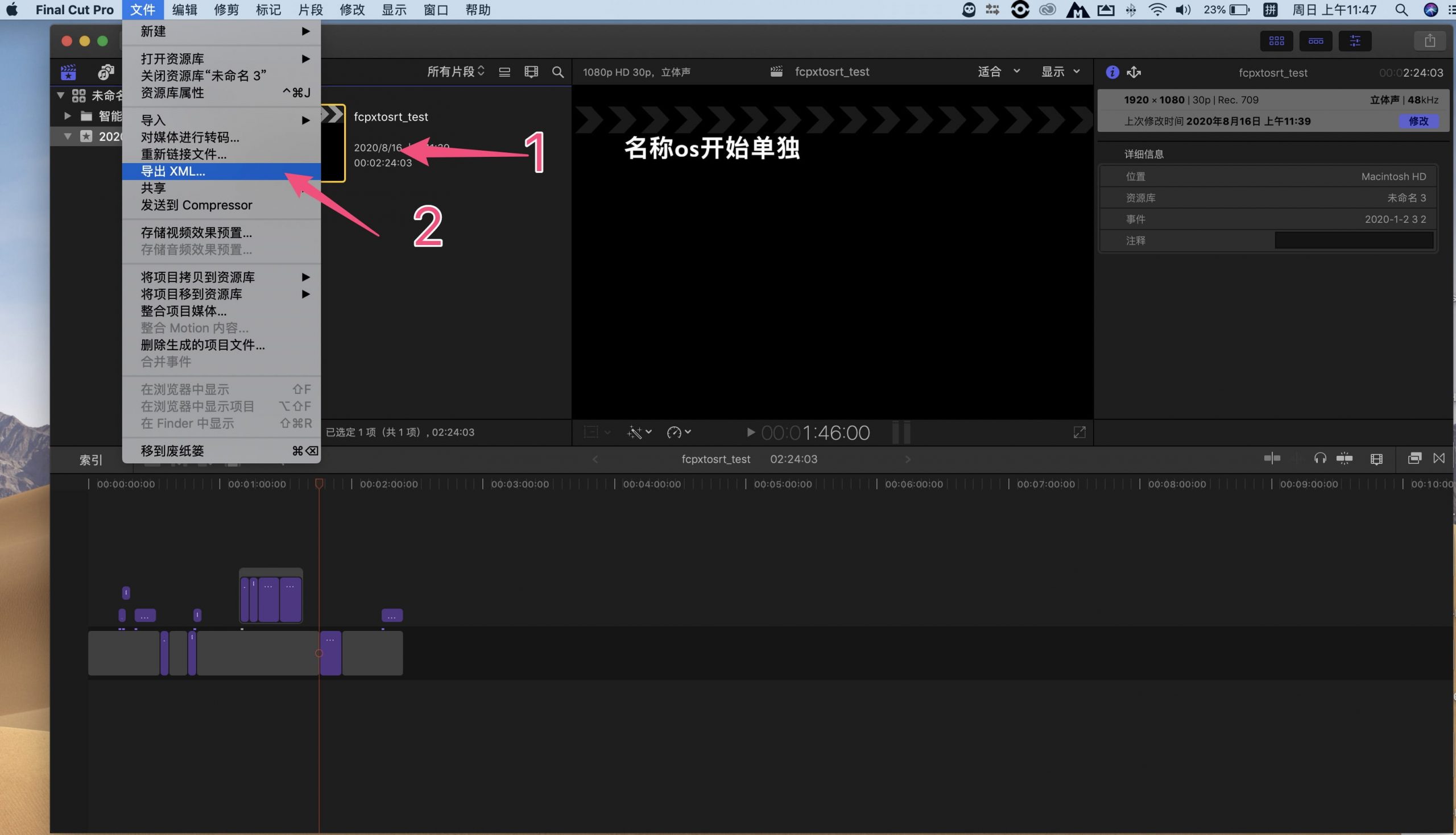The width and height of the screenshot is (1456, 835).
Task: Toggle snapping in timeline
Action: (1344, 458)
